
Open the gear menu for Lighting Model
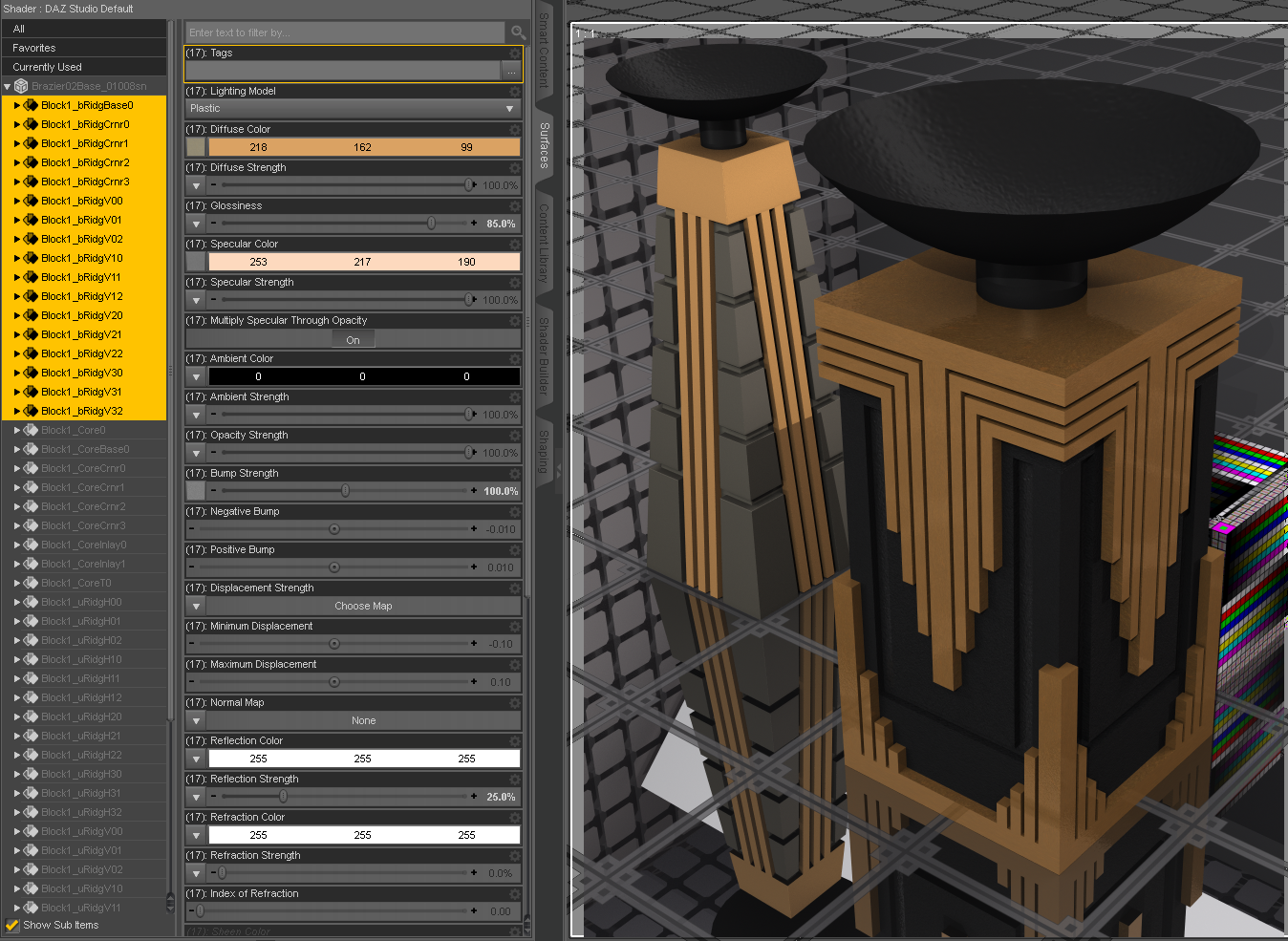(515, 91)
